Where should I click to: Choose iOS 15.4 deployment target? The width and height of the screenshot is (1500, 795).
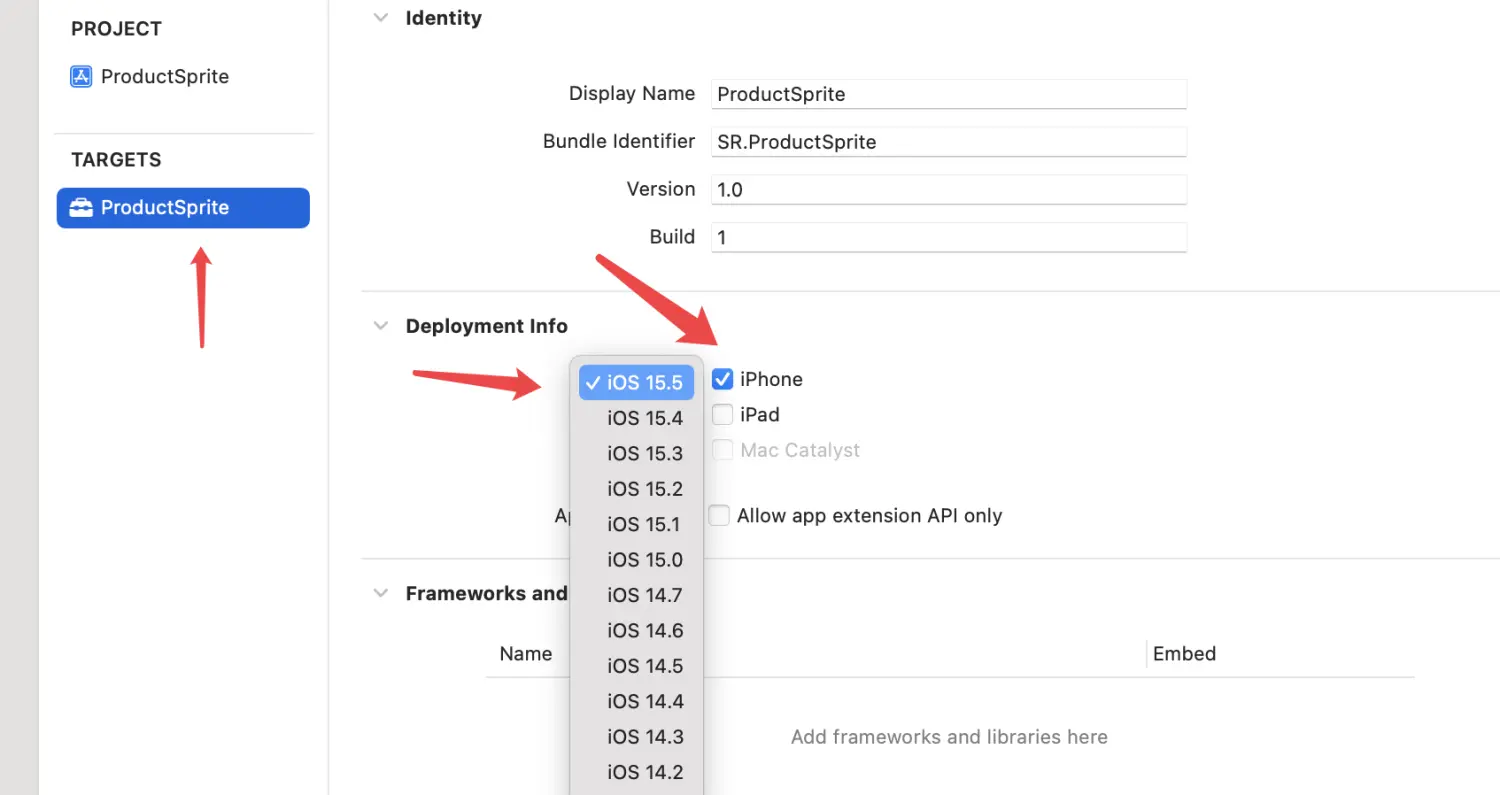point(644,418)
